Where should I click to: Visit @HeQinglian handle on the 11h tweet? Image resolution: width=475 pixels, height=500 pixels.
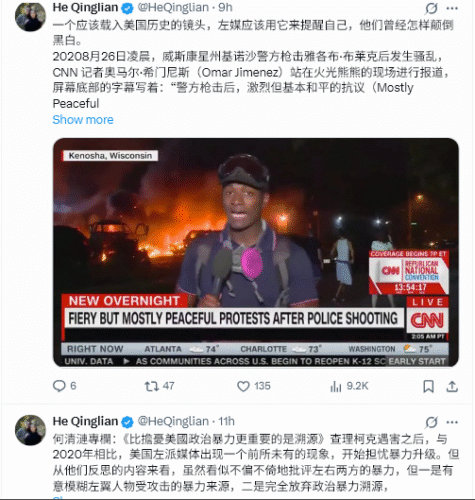point(173,421)
